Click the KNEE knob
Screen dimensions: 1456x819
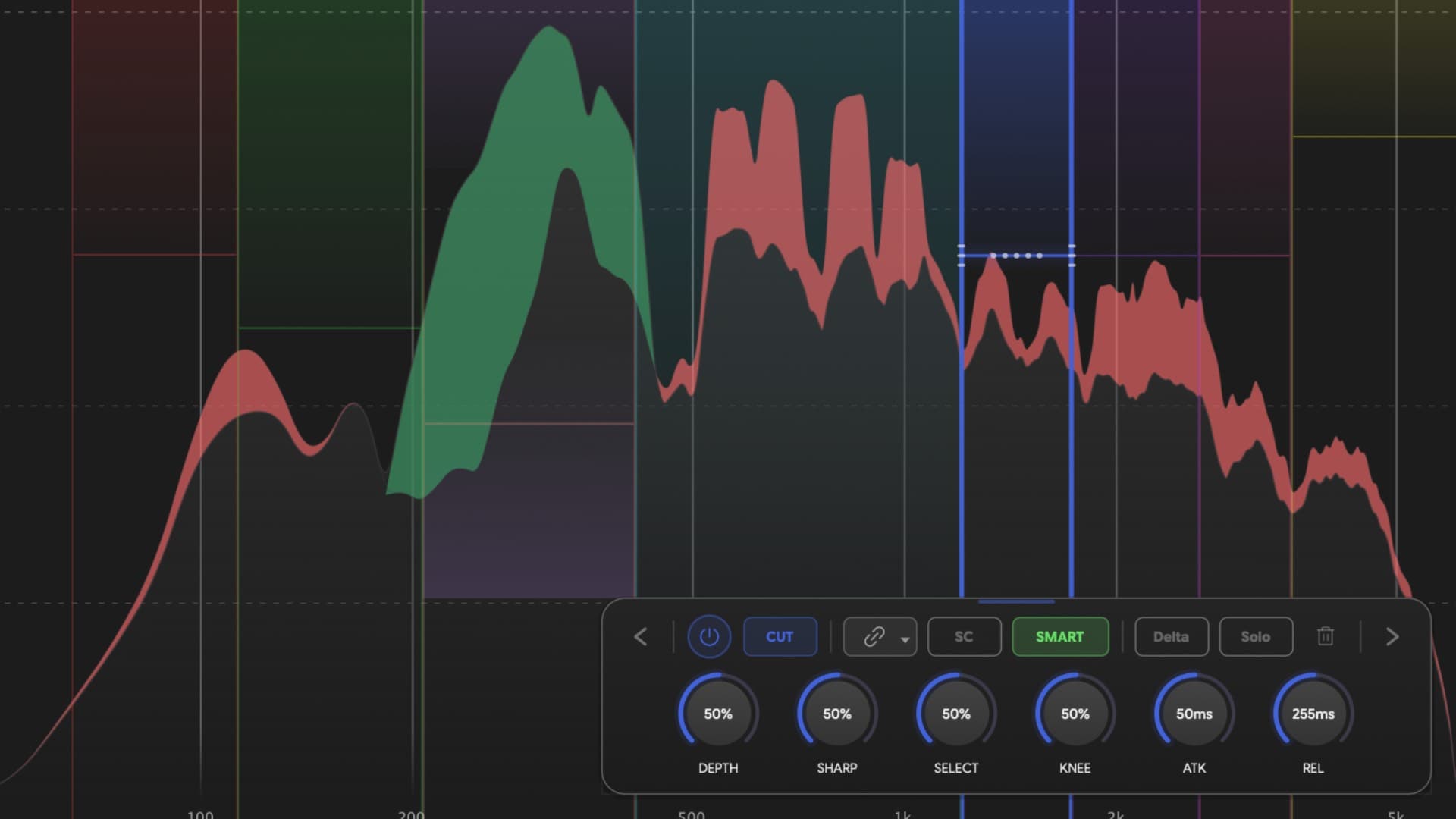click(x=1075, y=714)
